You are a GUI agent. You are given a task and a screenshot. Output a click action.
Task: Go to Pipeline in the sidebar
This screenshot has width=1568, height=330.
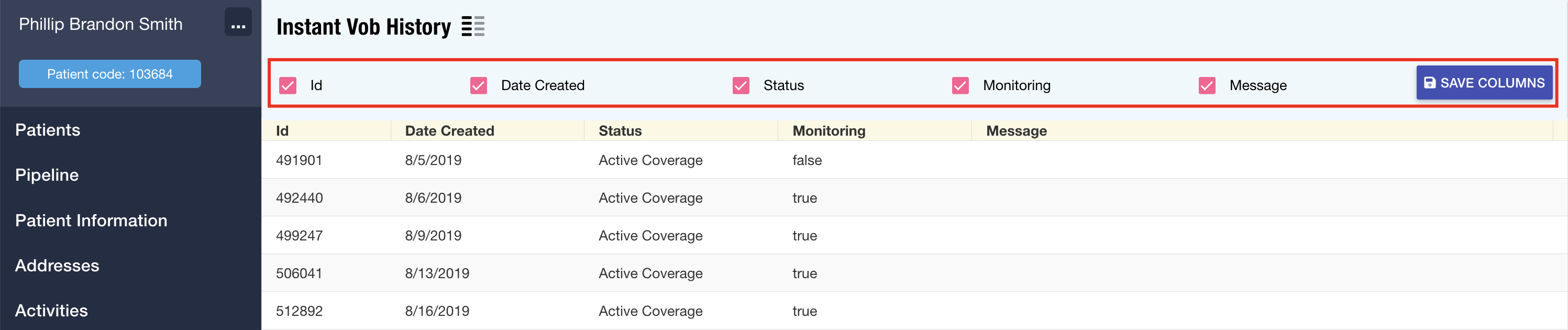(x=47, y=175)
